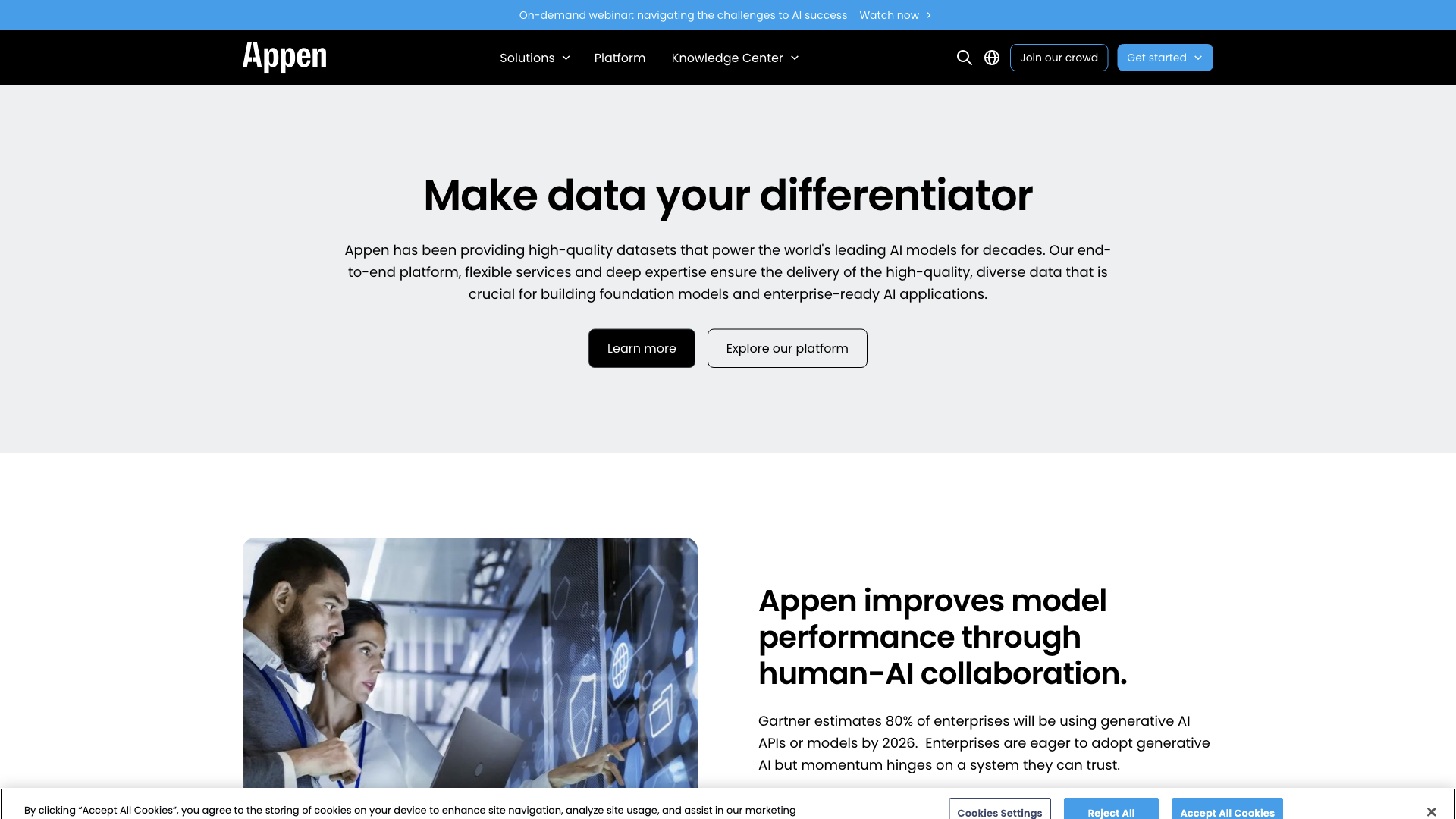Toggle Reject All cookies option

coord(1110,811)
